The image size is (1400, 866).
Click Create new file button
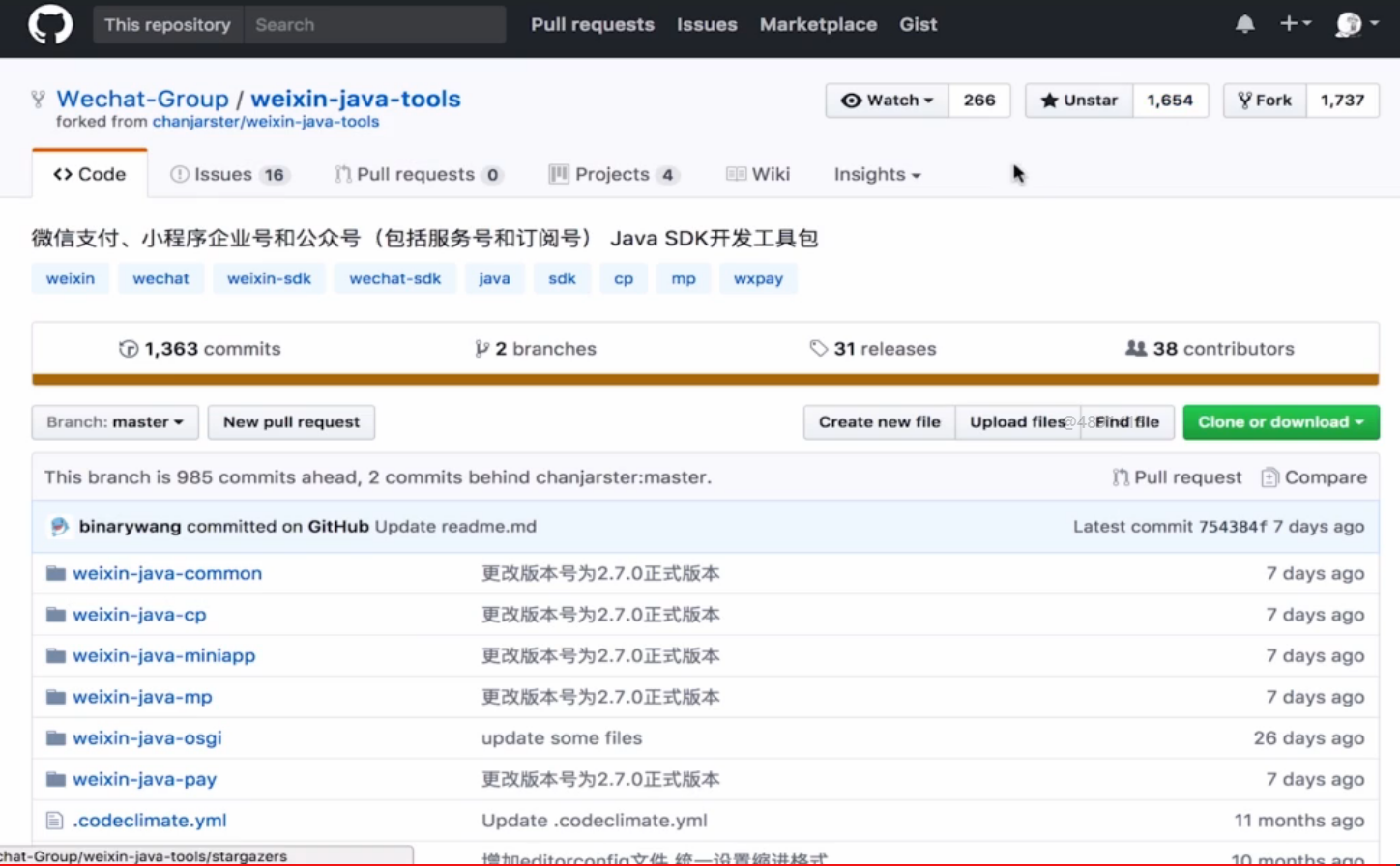[x=879, y=422]
